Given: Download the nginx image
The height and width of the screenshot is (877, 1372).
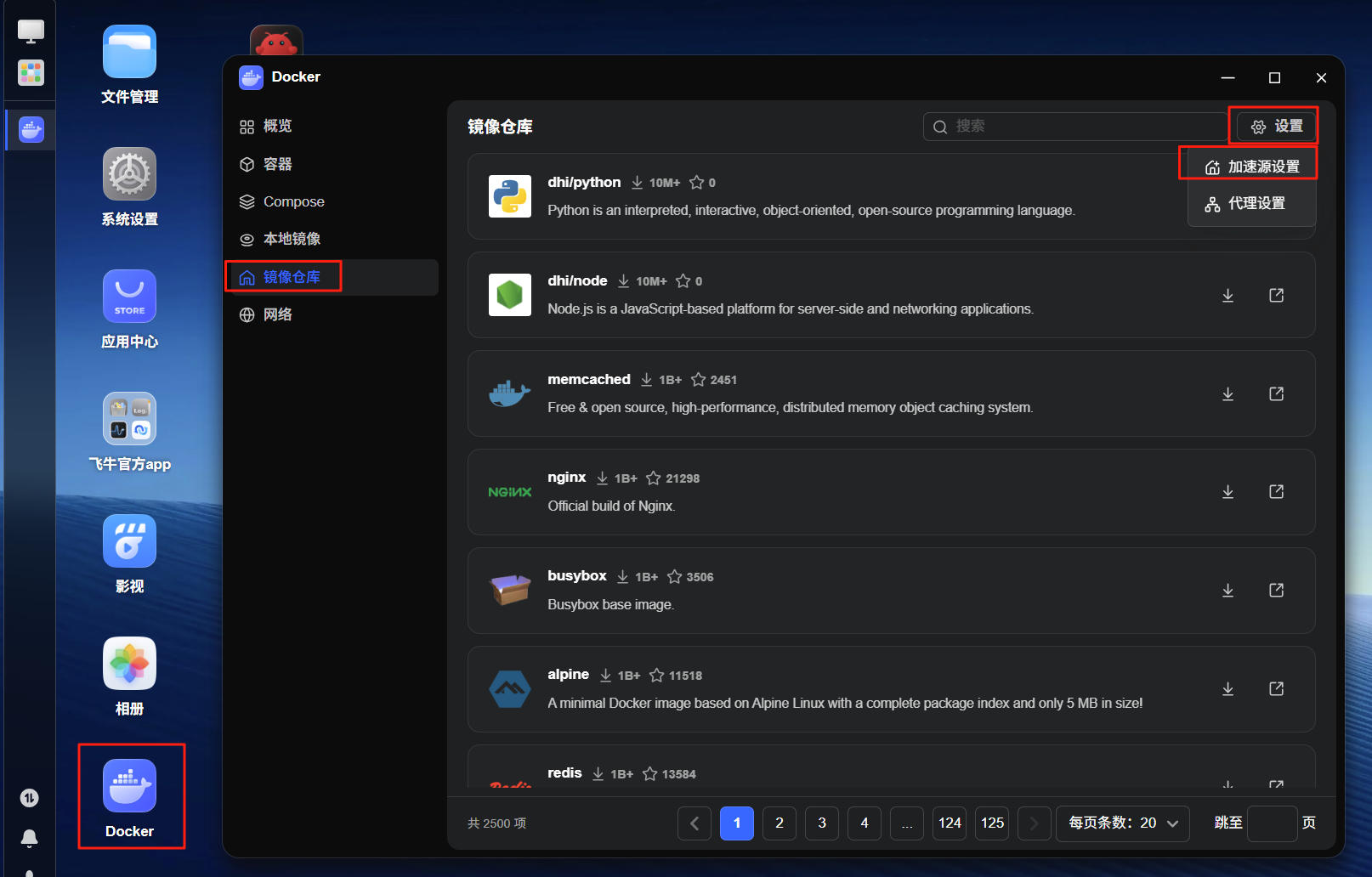Looking at the screenshot, I should [1227, 491].
